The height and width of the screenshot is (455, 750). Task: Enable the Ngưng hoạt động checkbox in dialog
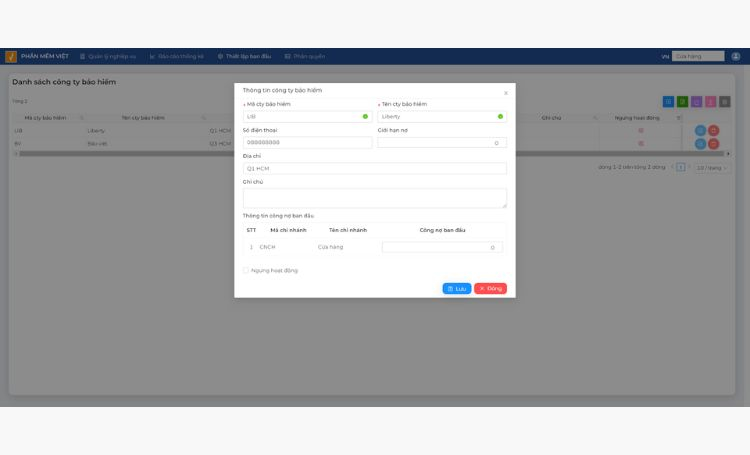[x=246, y=270]
